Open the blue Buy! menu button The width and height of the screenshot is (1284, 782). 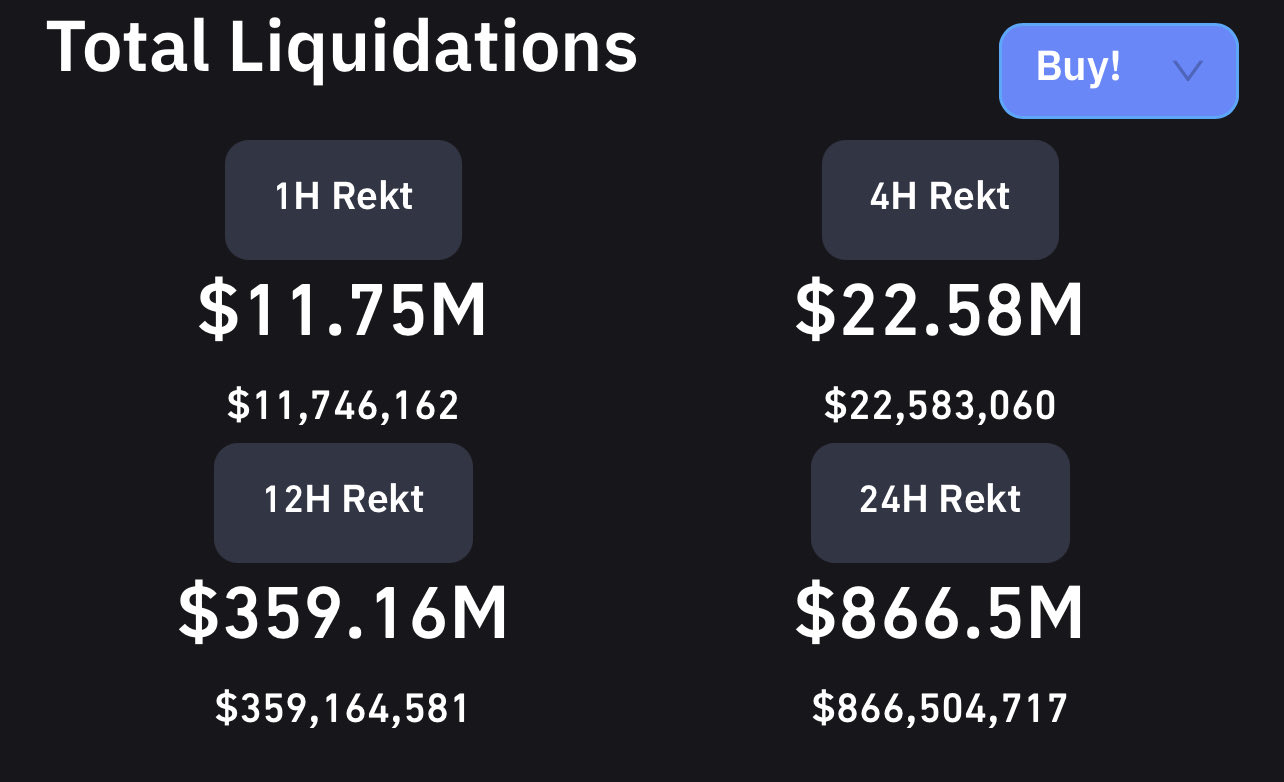[1119, 70]
